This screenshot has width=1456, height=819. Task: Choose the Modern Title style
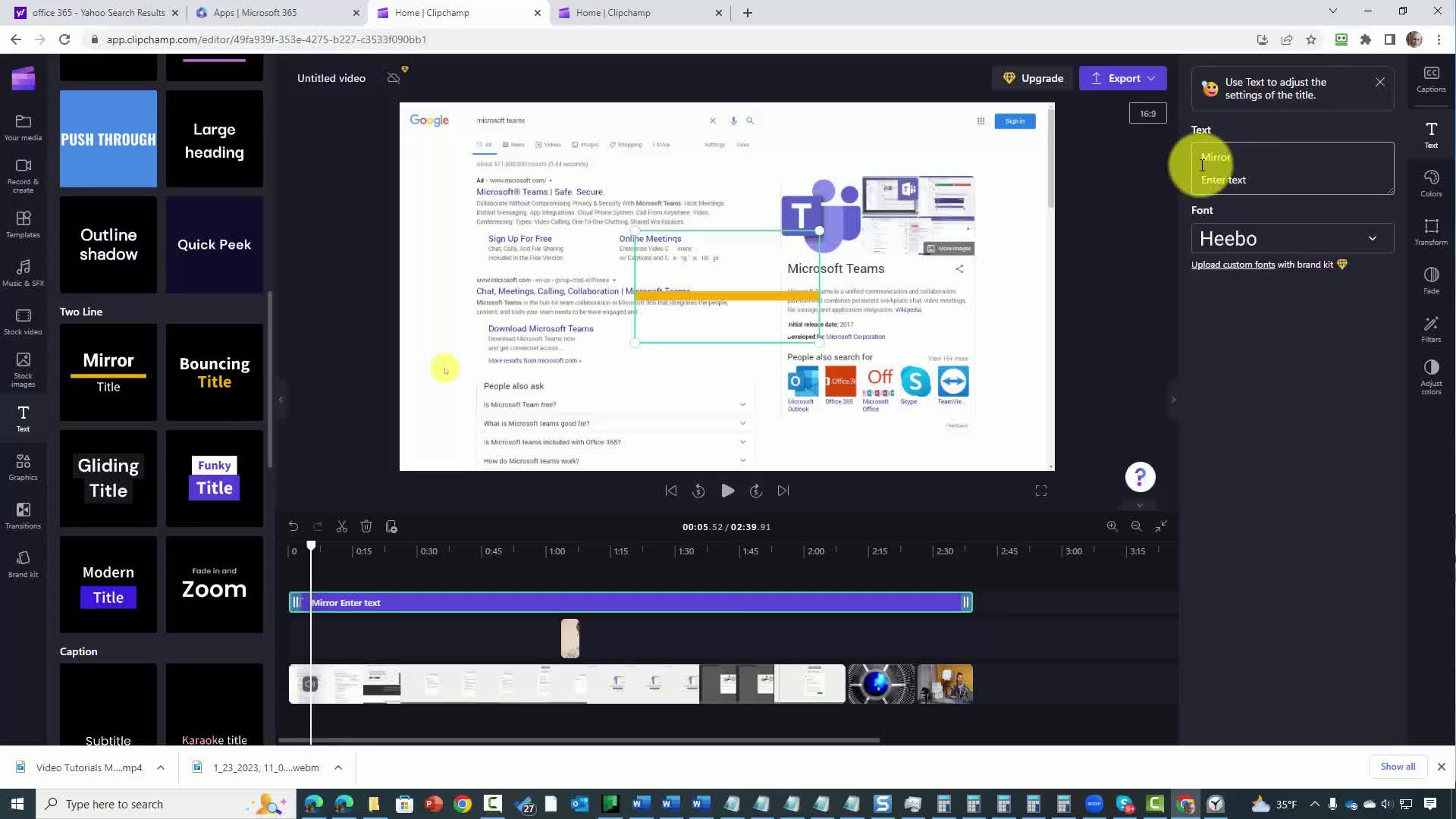(x=108, y=585)
